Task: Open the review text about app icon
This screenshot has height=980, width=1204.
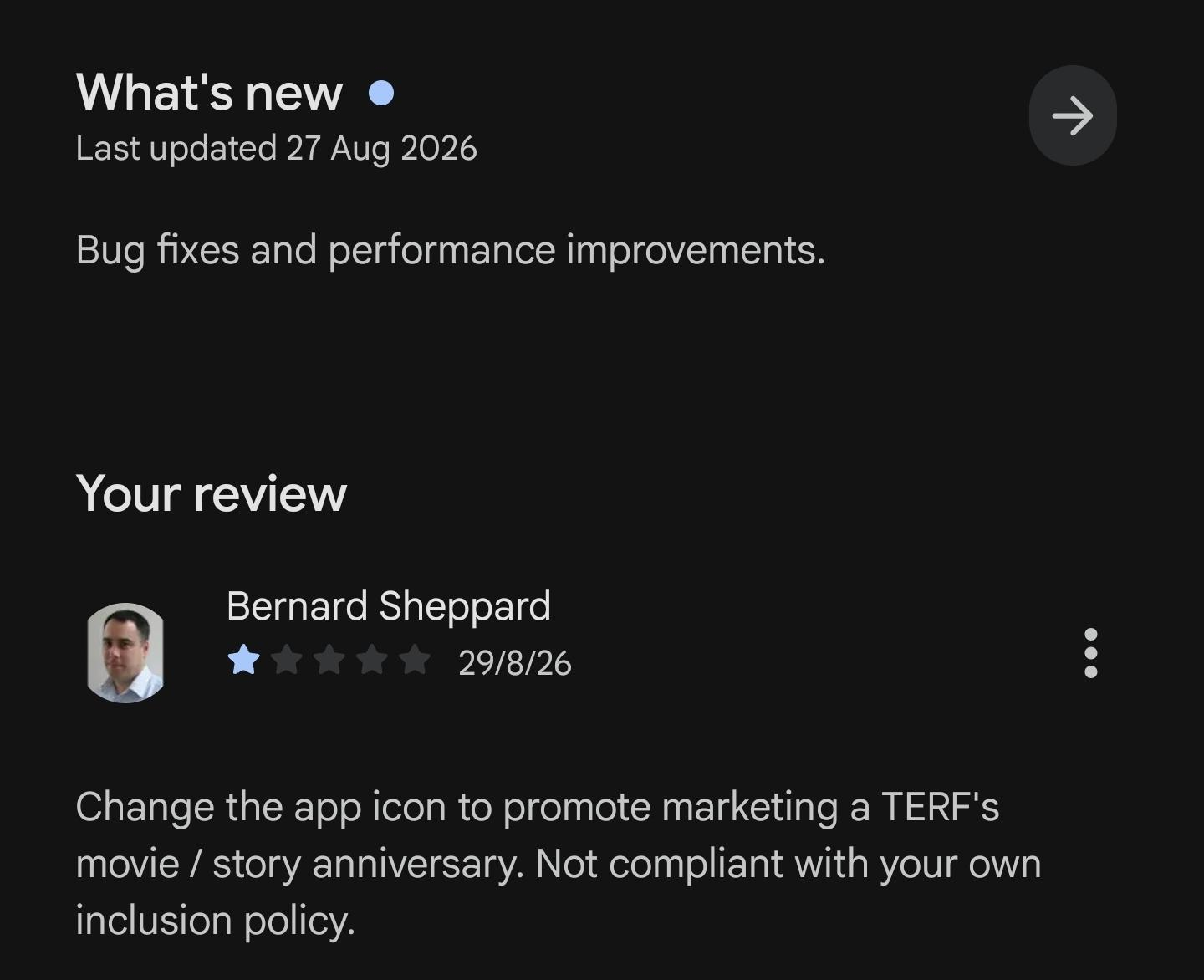Action: coord(559,864)
